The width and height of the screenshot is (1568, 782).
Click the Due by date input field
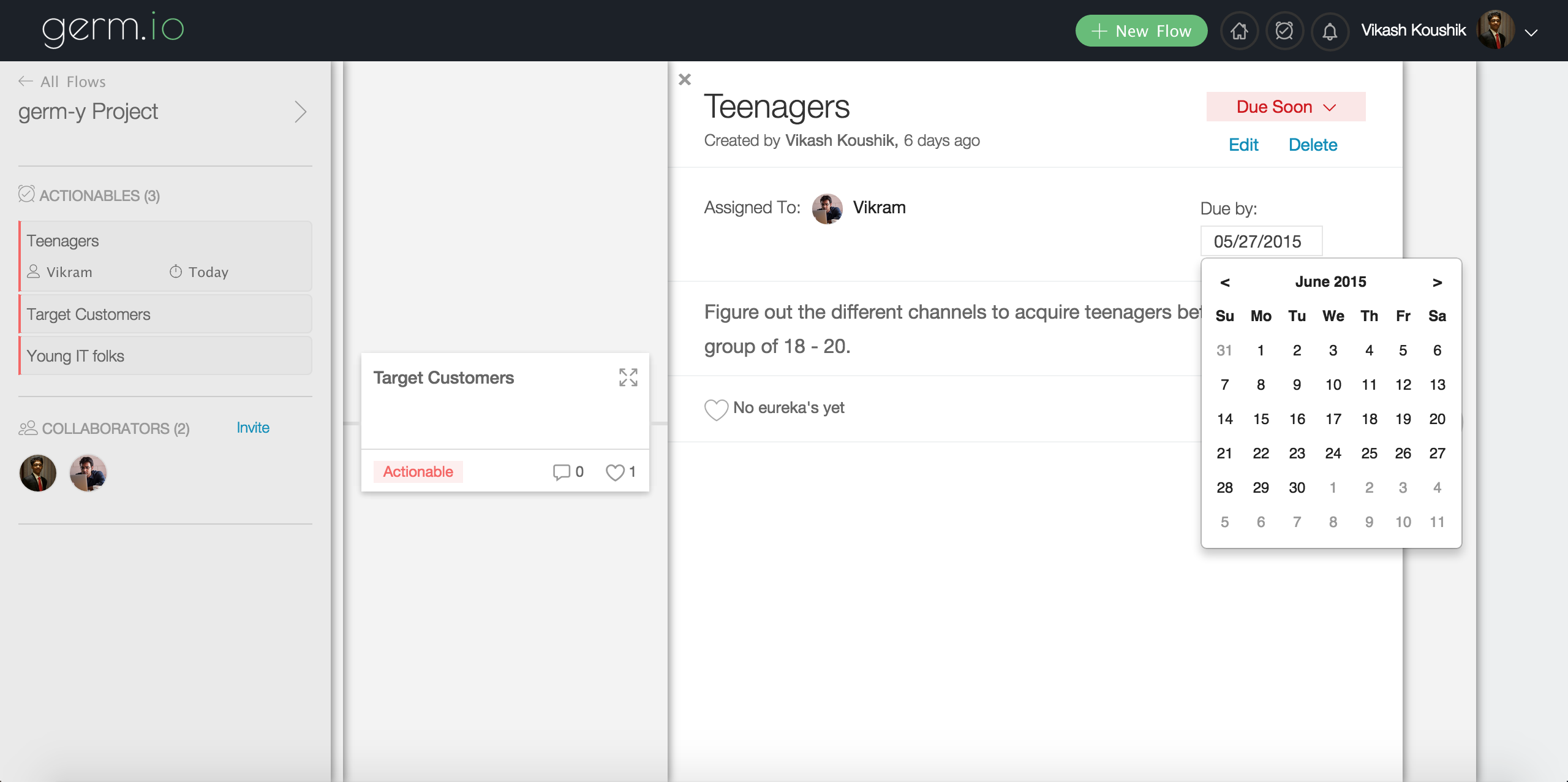click(x=1261, y=241)
